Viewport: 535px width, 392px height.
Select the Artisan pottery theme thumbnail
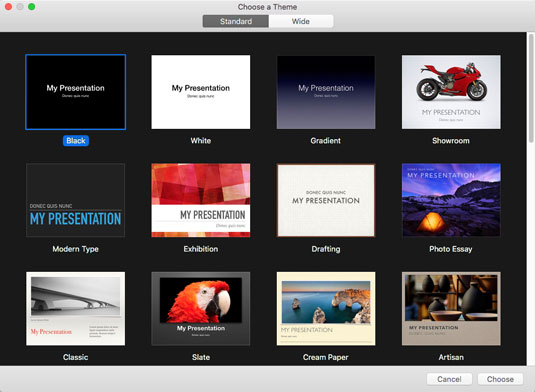[x=451, y=308]
